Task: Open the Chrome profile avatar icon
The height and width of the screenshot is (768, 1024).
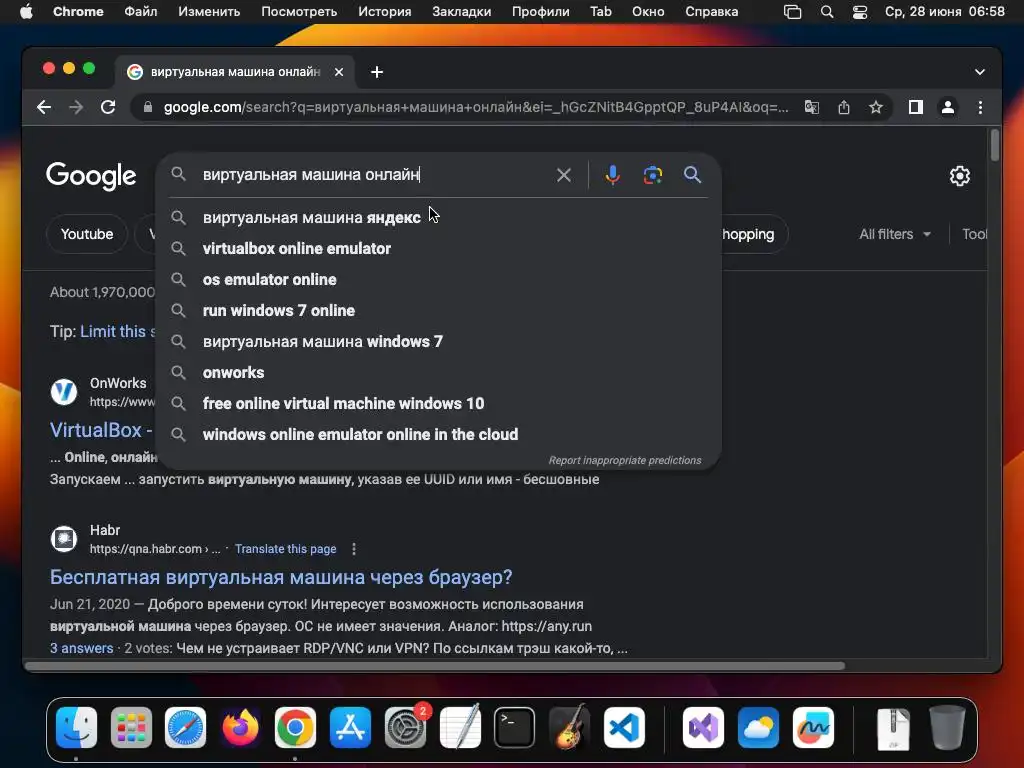Action: pos(948,107)
